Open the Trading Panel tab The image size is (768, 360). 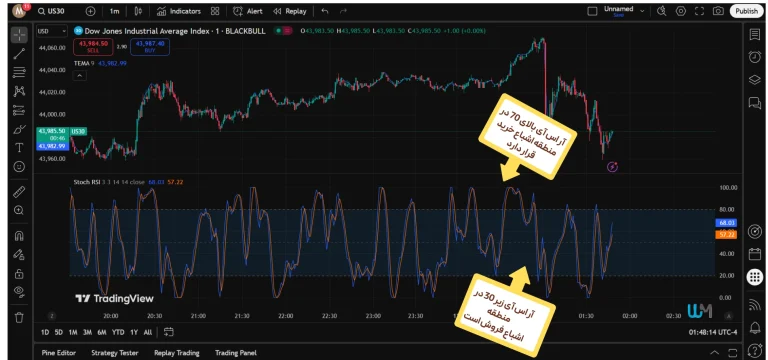click(236, 353)
